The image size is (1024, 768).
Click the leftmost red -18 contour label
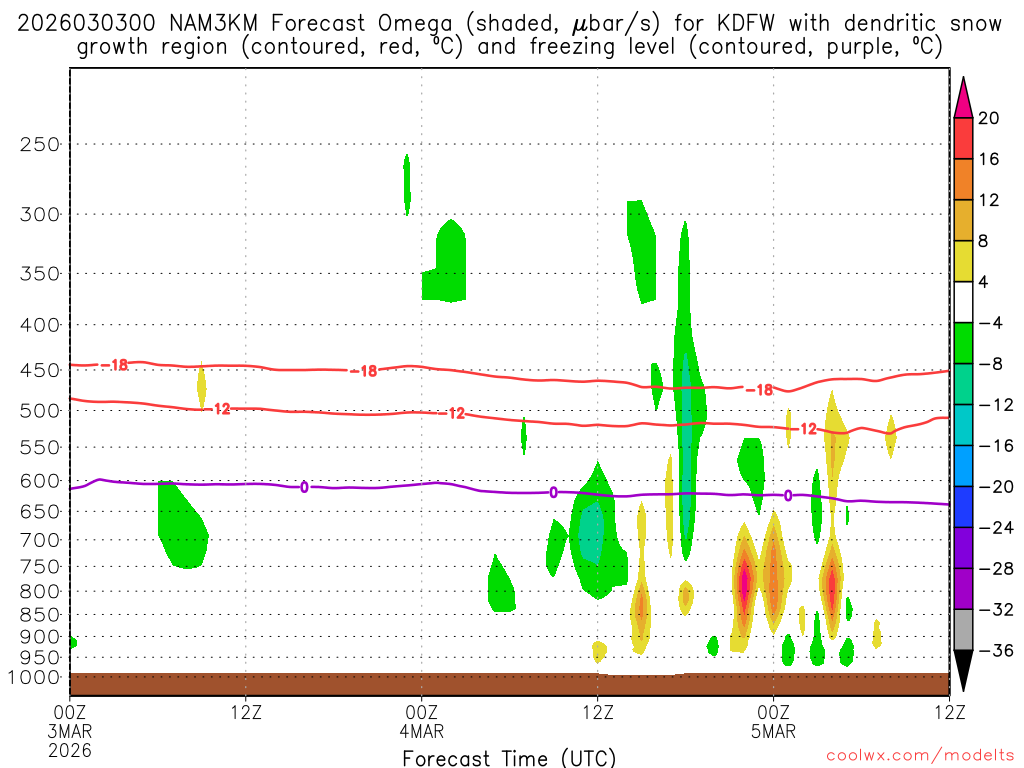[115, 364]
